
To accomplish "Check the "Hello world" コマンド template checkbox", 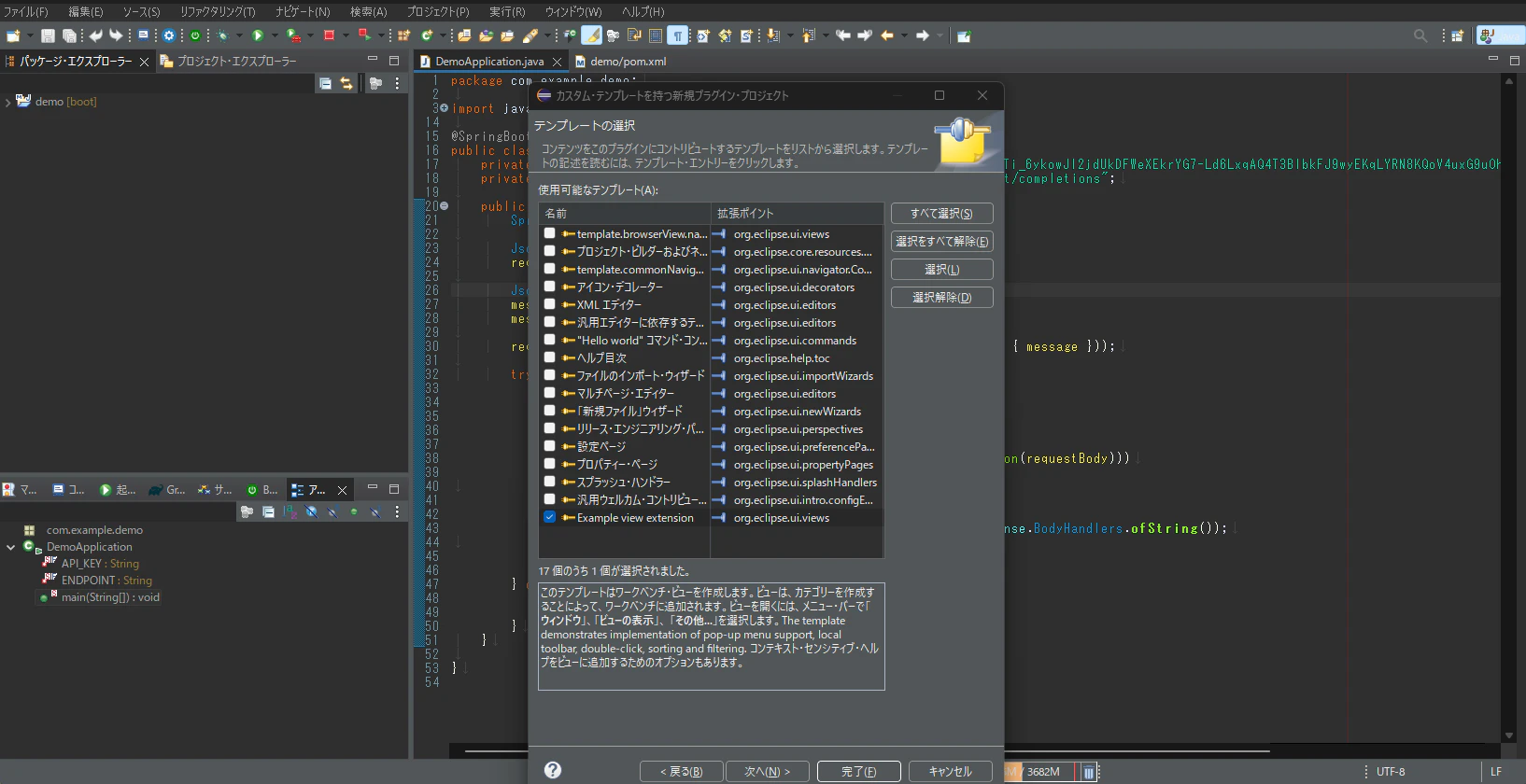I will tap(550, 340).
